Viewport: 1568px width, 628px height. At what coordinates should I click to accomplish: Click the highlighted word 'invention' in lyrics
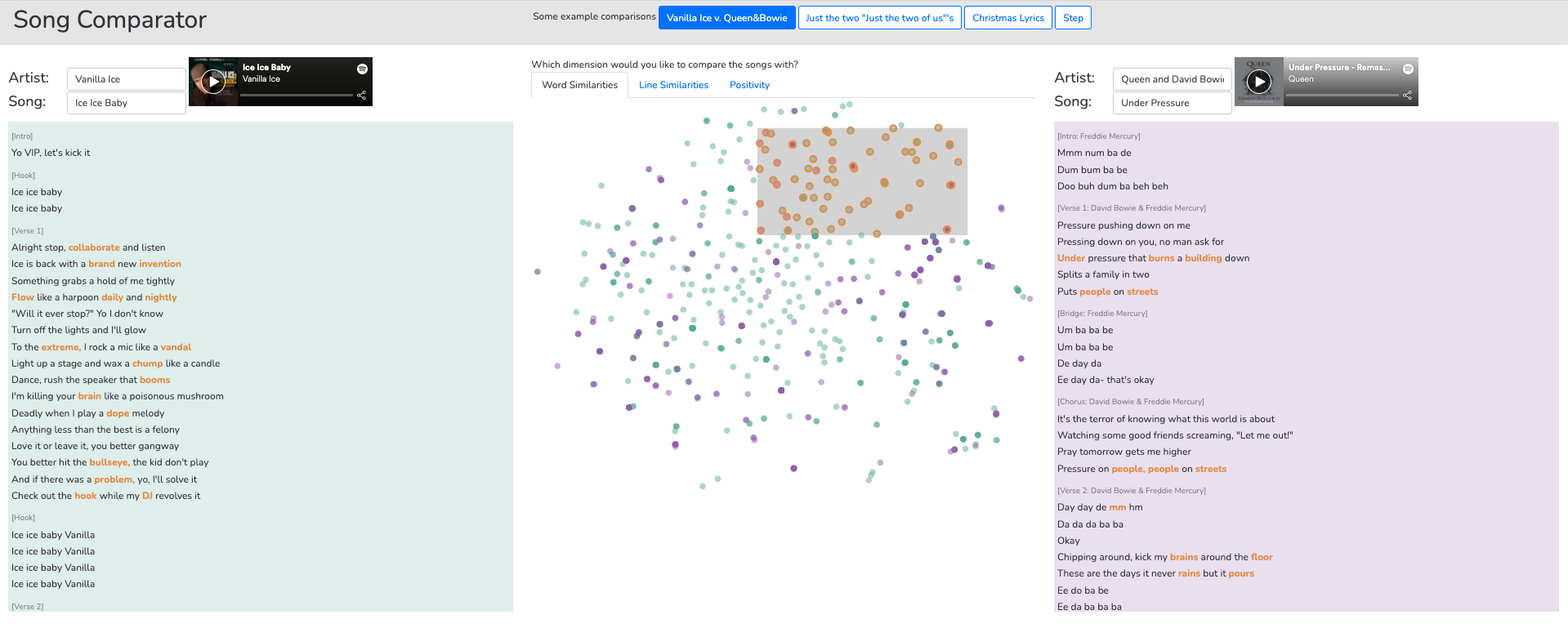(160, 264)
